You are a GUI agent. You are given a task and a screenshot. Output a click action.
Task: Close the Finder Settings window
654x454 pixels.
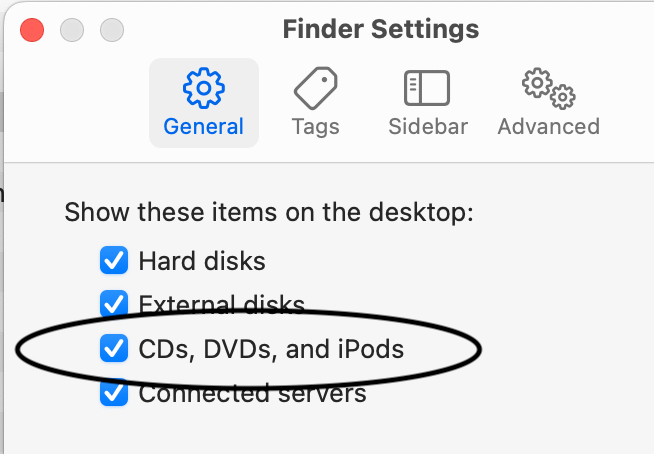32,29
